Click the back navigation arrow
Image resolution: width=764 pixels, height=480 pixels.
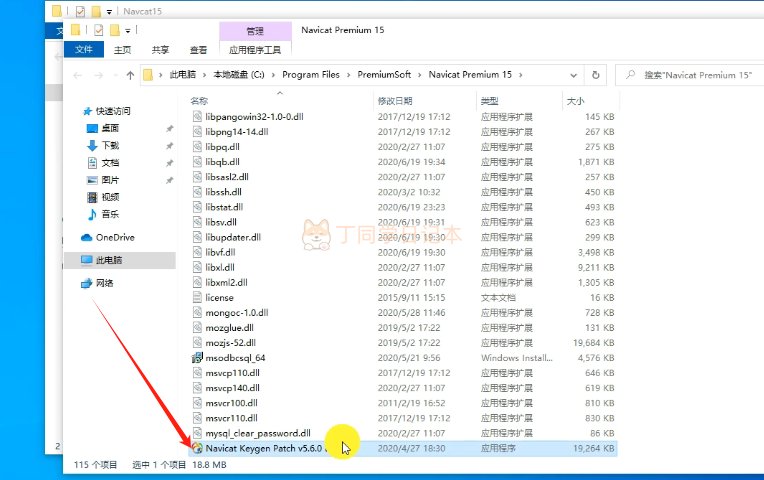click(77, 75)
